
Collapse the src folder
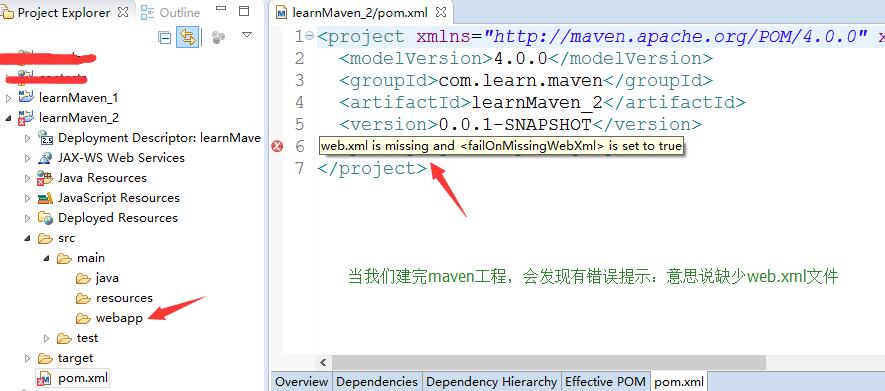pyautogui.click(x=28, y=239)
